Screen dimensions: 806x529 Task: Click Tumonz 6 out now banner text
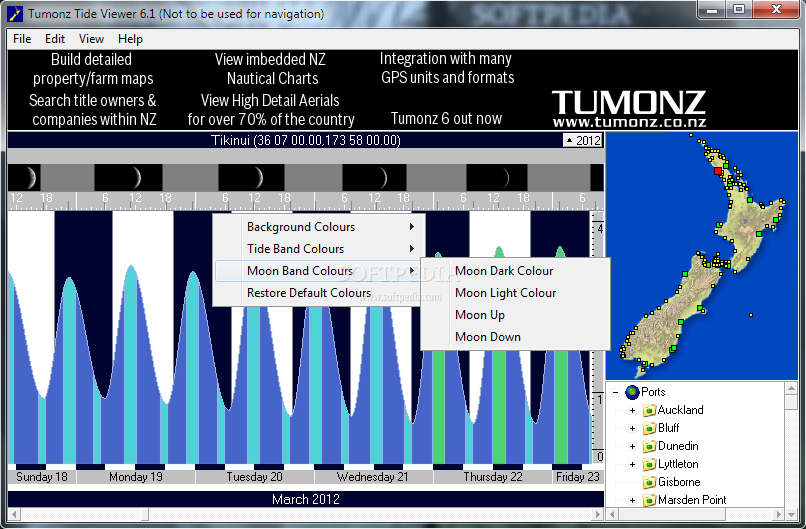click(x=446, y=119)
